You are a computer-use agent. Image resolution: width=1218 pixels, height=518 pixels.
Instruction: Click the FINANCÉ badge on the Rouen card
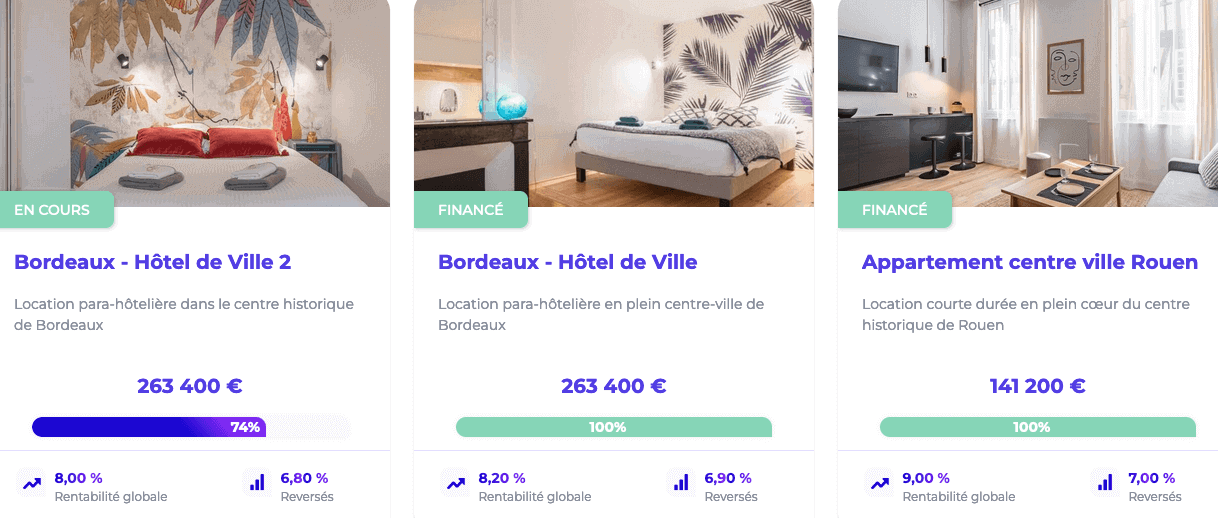coord(894,210)
